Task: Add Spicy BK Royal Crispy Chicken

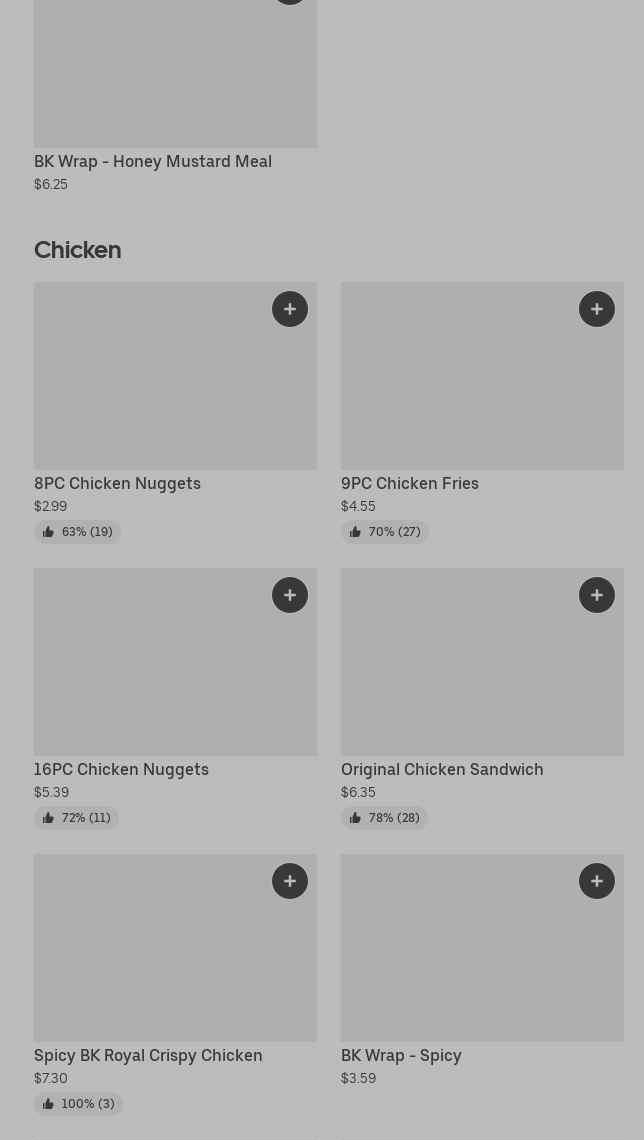Action: tap(290, 881)
